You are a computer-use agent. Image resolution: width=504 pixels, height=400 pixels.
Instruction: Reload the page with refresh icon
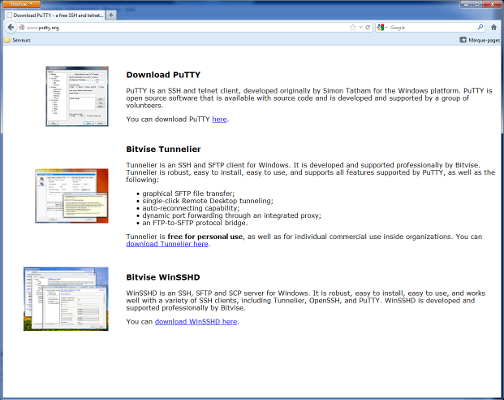(x=368, y=28)
